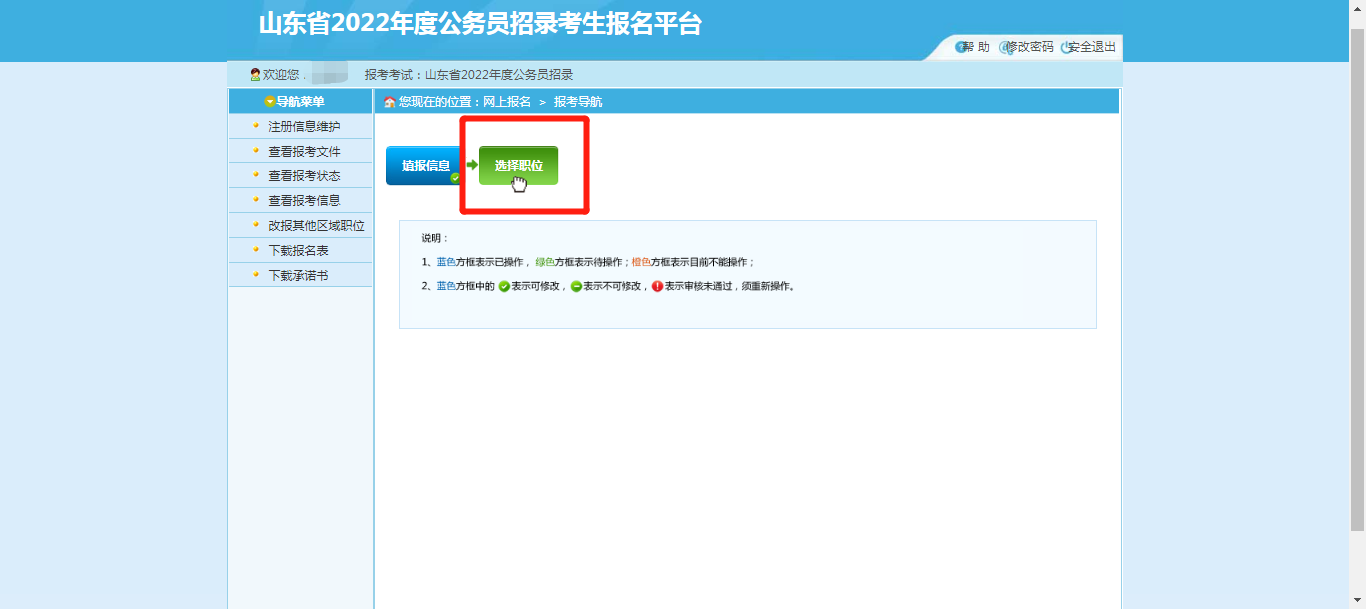
Task: Click the vertical page scrollbar
Action: tap(1357, 280)
